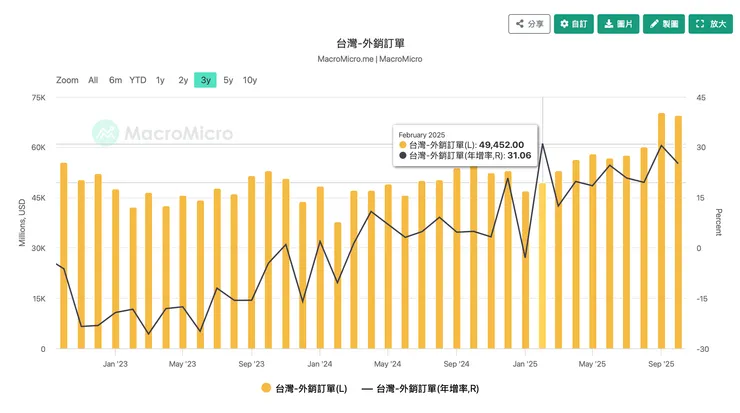Click the 75K left axis label
The height and width of the screenshot is (413, 740).
[39, 98]
